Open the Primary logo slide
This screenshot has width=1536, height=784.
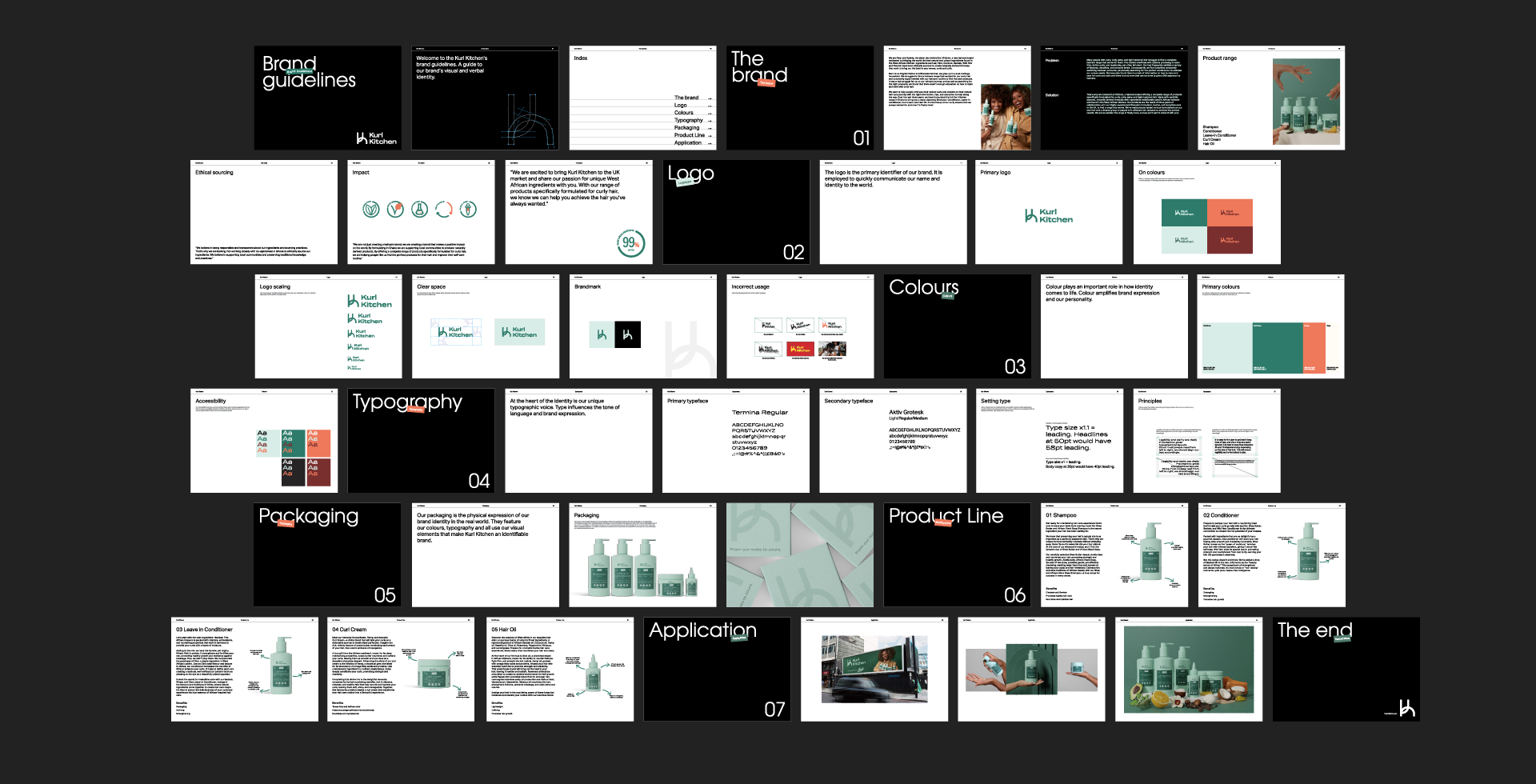[1050, 212]
